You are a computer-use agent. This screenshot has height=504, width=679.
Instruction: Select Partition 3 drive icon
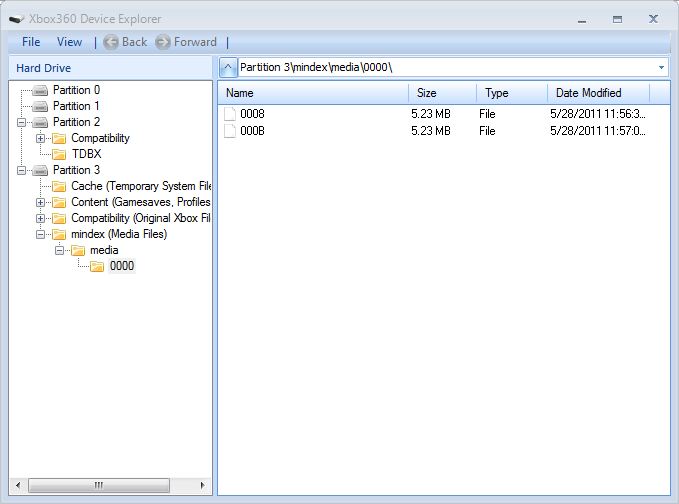tap(40, 170)
